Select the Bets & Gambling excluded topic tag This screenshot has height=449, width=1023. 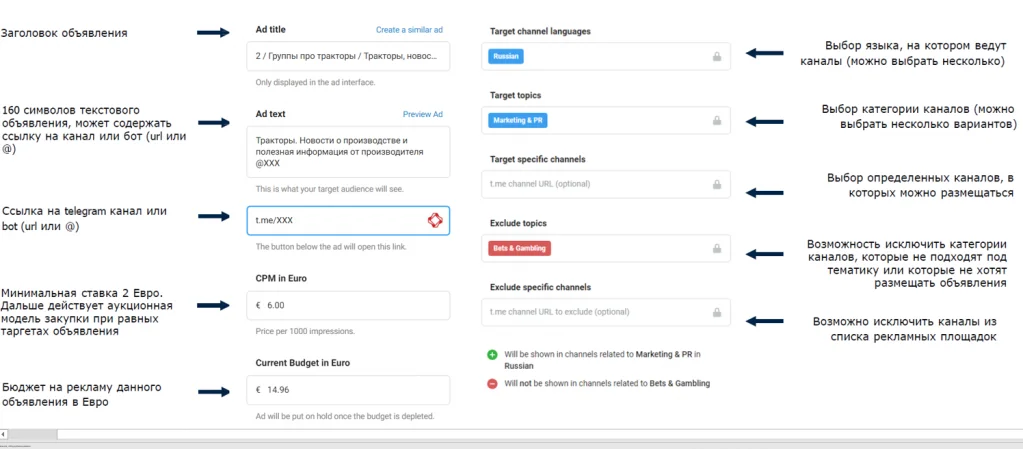[519, 248]
